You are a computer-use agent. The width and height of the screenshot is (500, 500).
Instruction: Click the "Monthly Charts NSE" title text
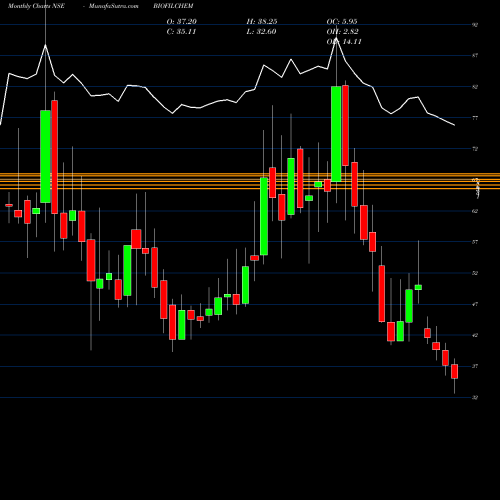tap(36, 6)
